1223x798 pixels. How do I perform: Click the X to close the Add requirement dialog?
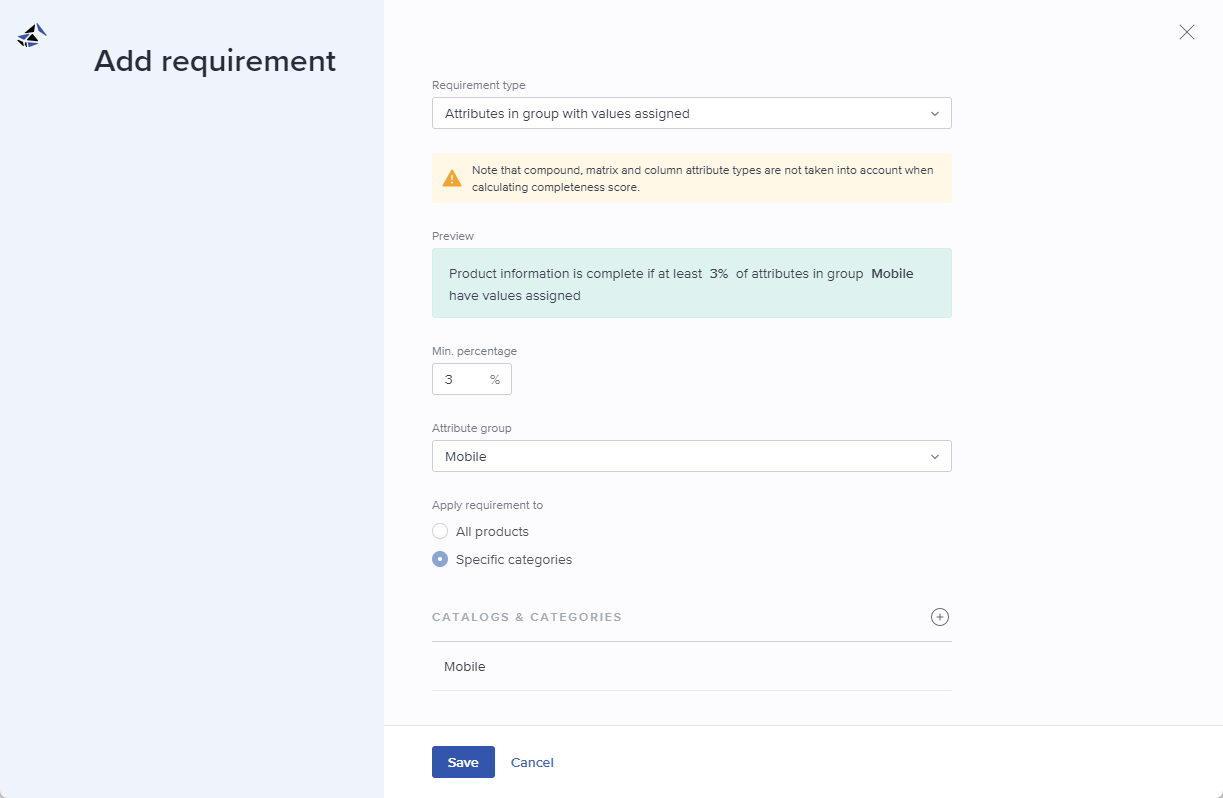pos(1186,32)
